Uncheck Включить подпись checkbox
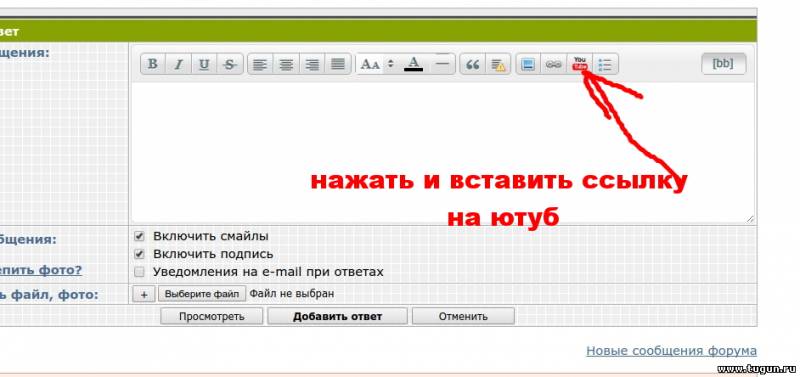 coord(139,254)
